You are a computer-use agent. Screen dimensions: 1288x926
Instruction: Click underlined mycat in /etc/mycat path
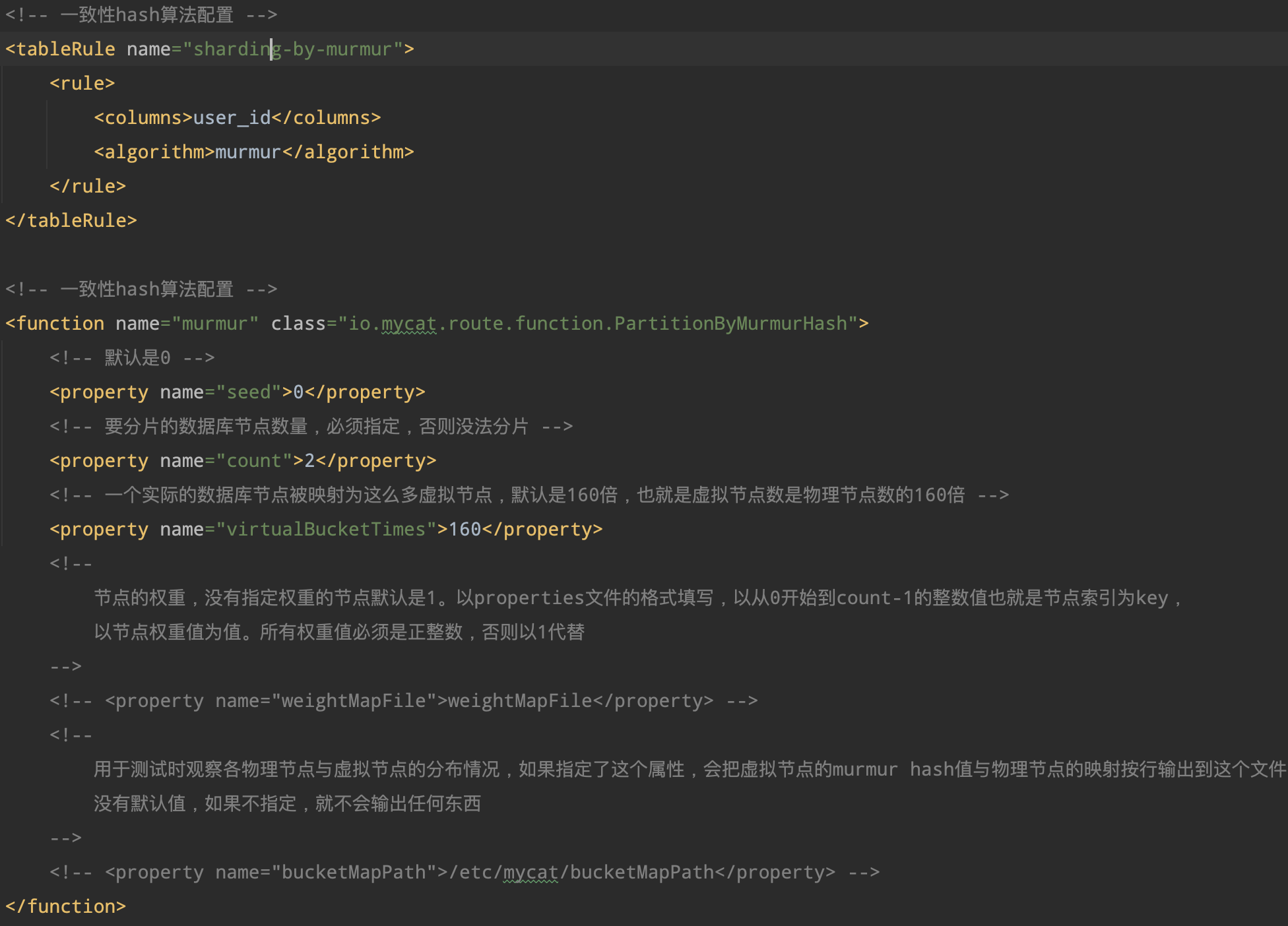click(531, 873)
